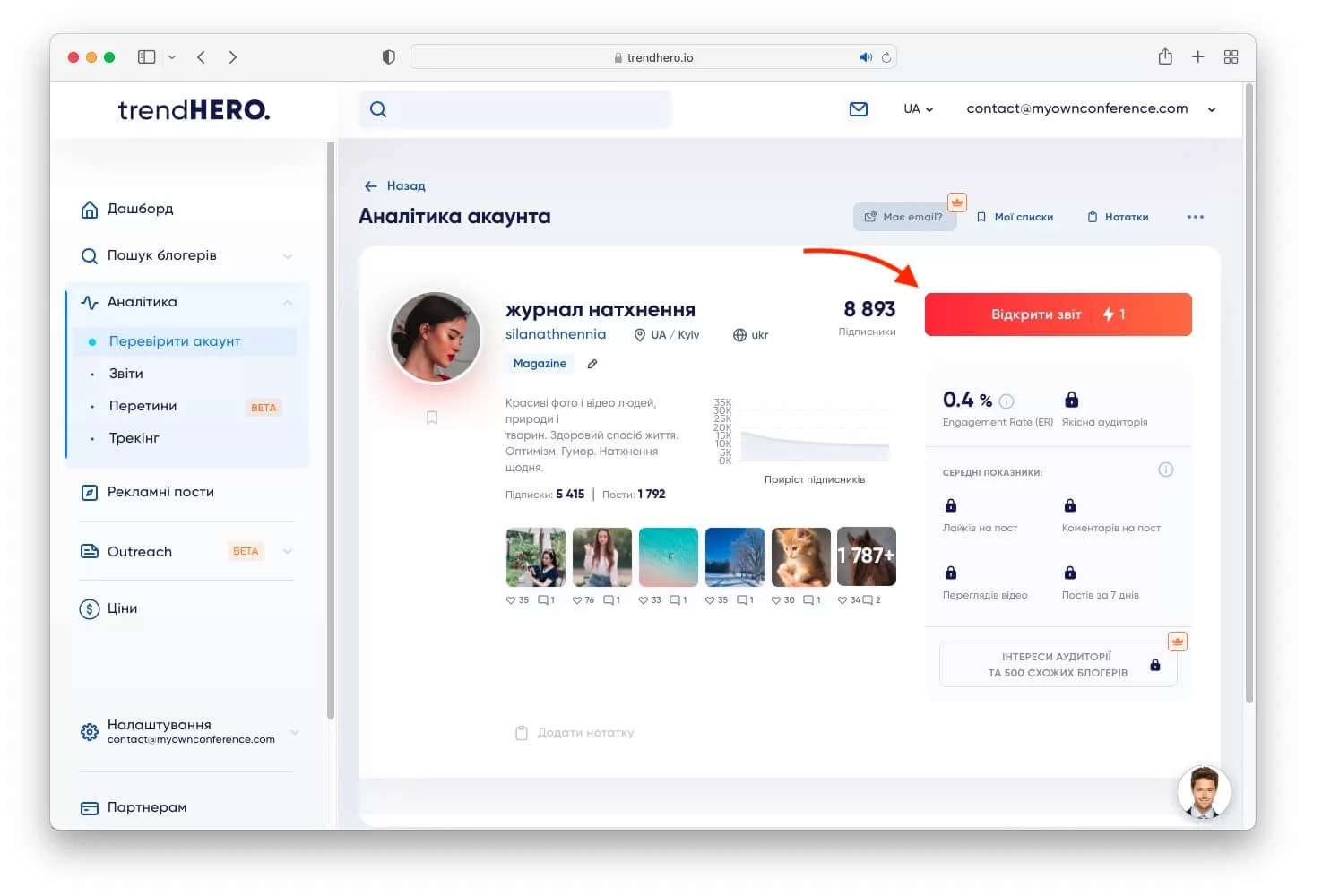Expand the account email dropdown menu

(1211, 109)
